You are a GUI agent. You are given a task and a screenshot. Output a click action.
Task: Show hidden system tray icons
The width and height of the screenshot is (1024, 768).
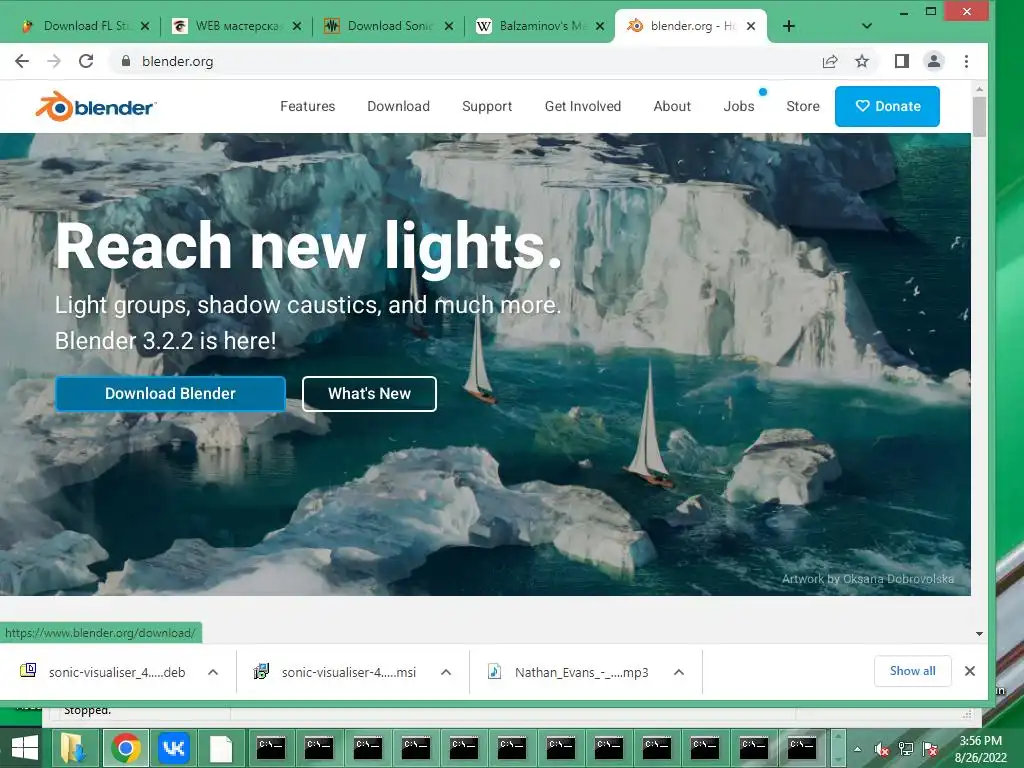[x=857, y=749]
